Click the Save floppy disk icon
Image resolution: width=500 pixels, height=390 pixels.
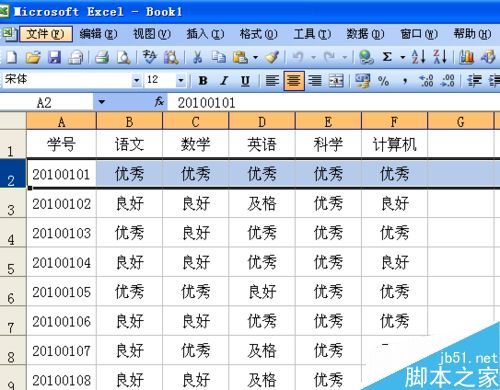click(x=54, y=57)
